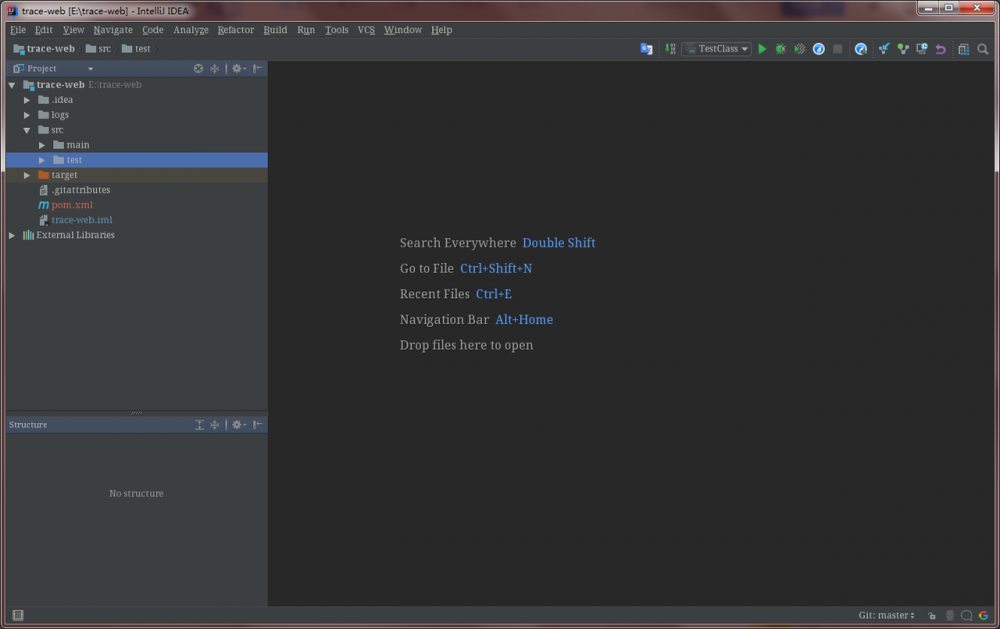Click the right editor scrollbar track
1000x629 pixels.
click(x=992, y=300)
